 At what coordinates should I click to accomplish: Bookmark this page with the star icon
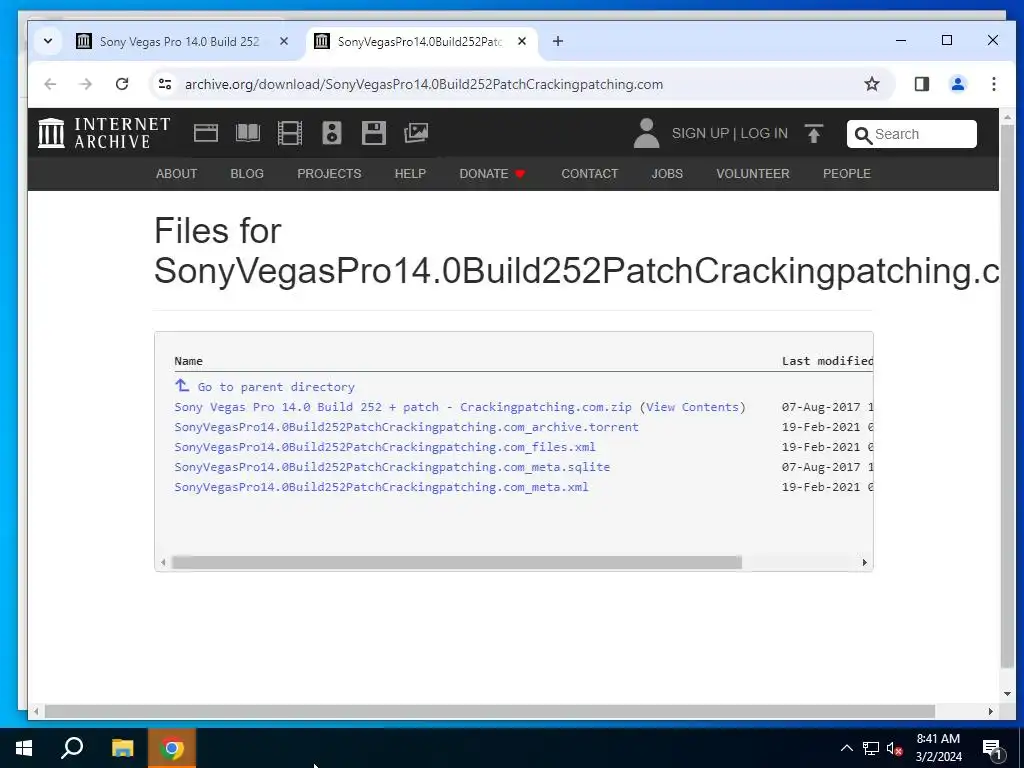pyautogui.click(x=871, y=84)
